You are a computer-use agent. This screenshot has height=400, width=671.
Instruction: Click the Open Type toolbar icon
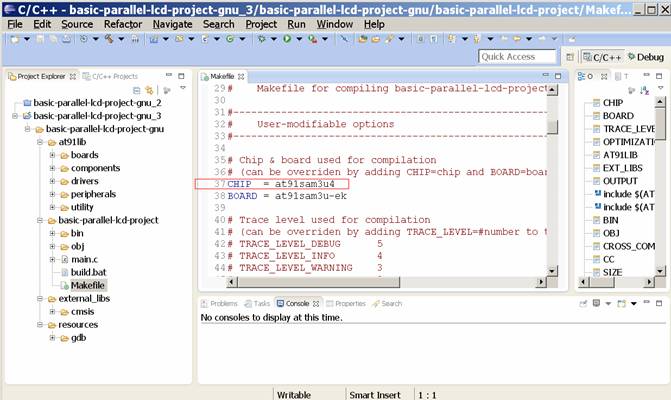[x=363, y=39]
